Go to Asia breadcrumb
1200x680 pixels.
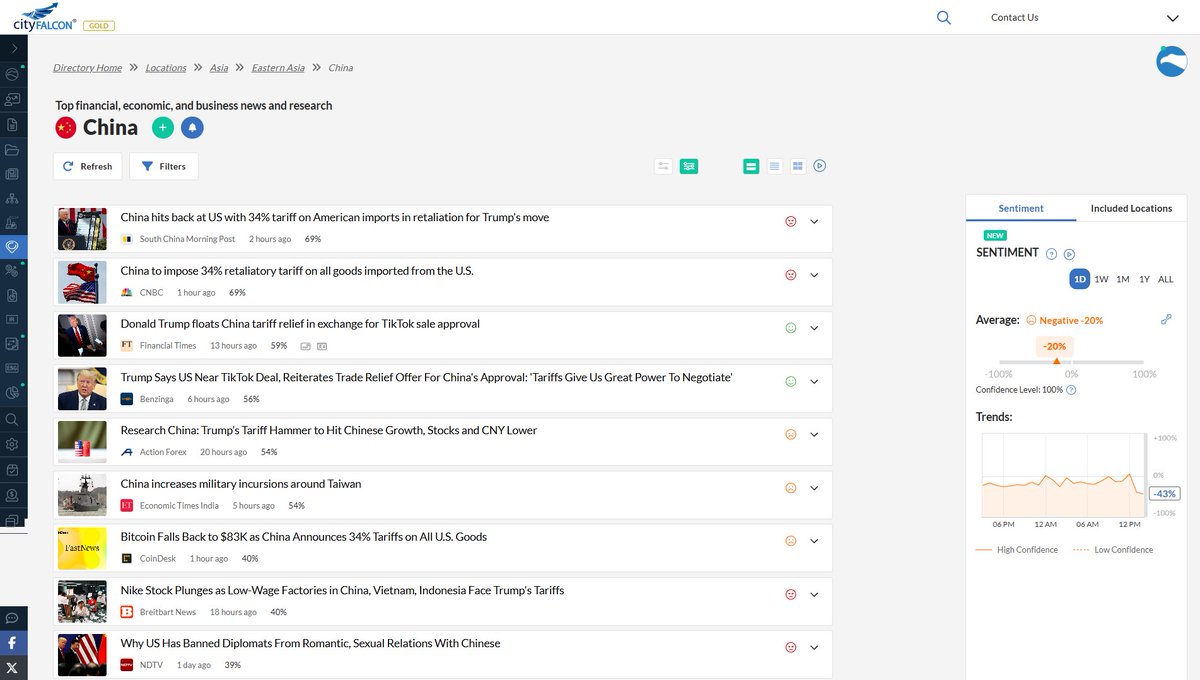point(219,68)
